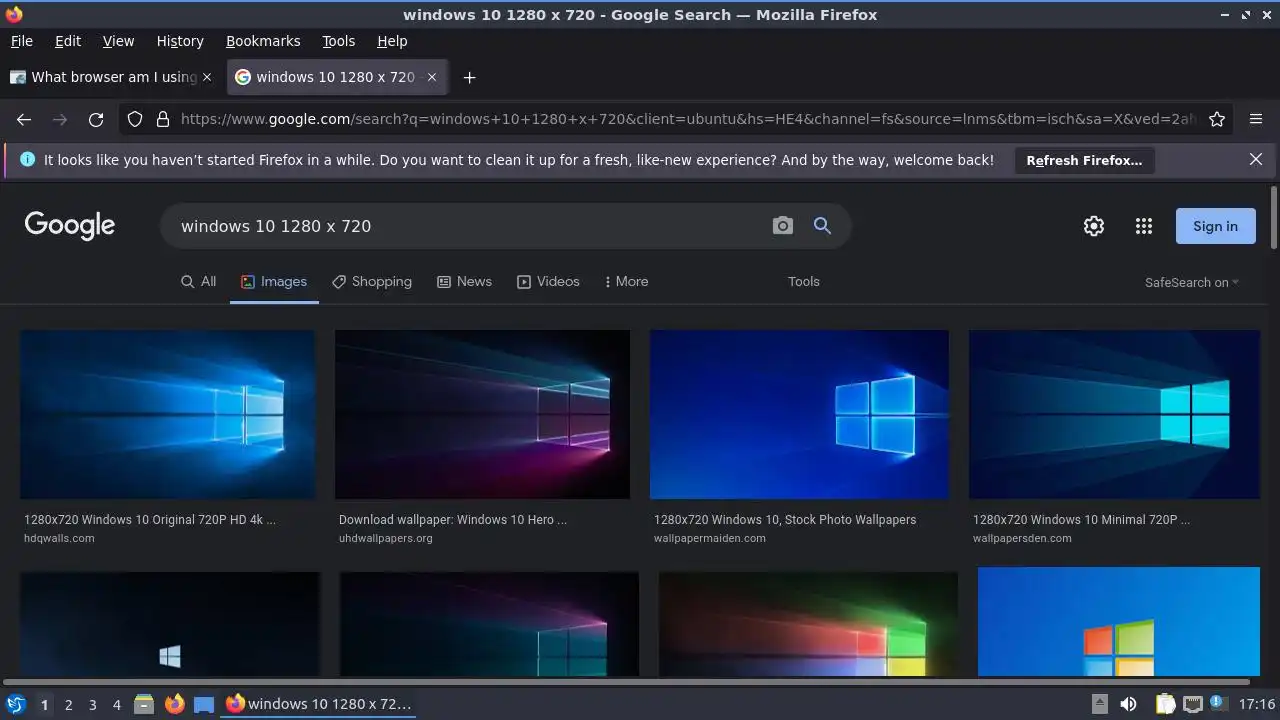Open the Firefox hamburger menu
The image size is (1280, 720).
(1256, 119)
